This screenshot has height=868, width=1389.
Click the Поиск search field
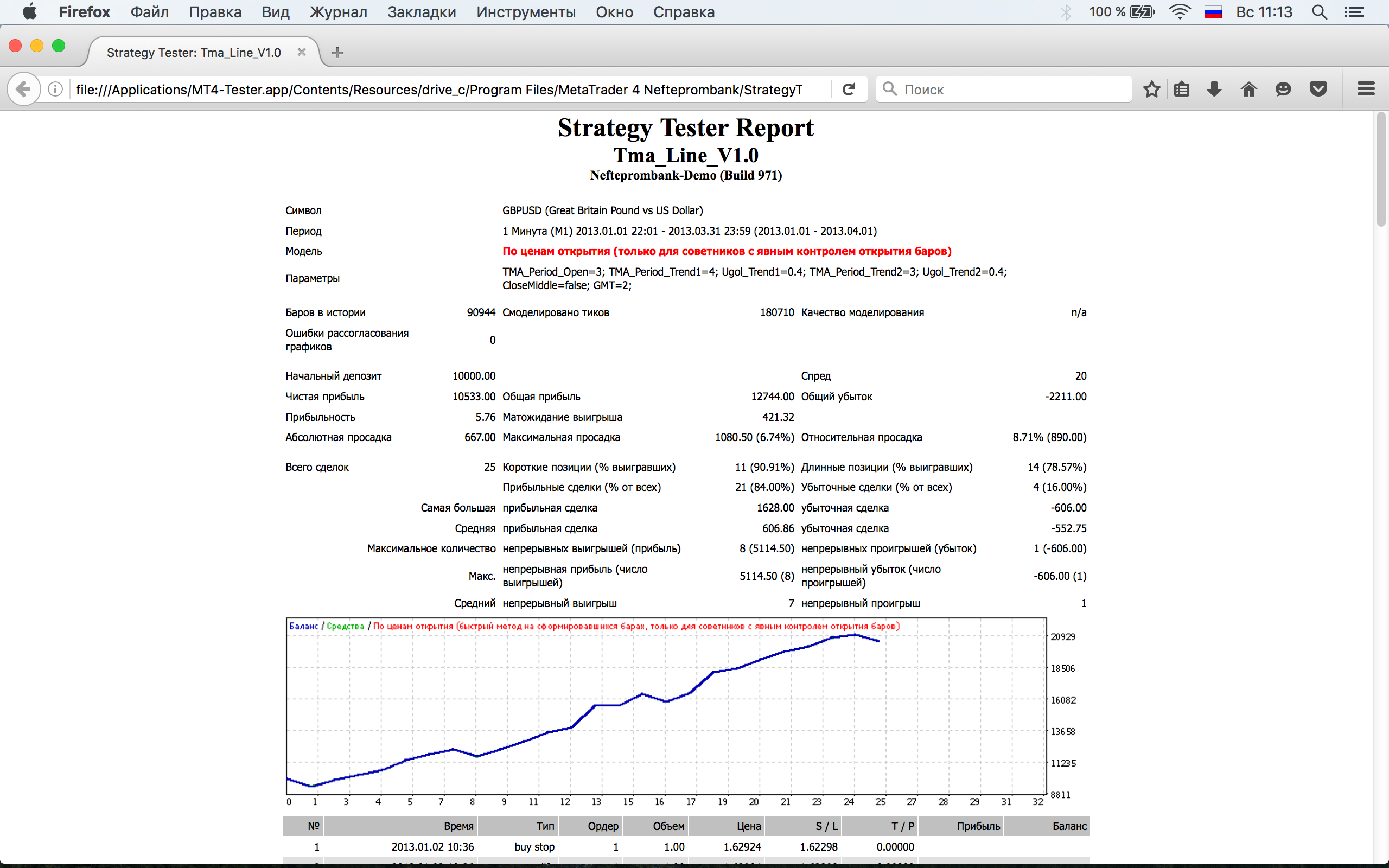1003,89
